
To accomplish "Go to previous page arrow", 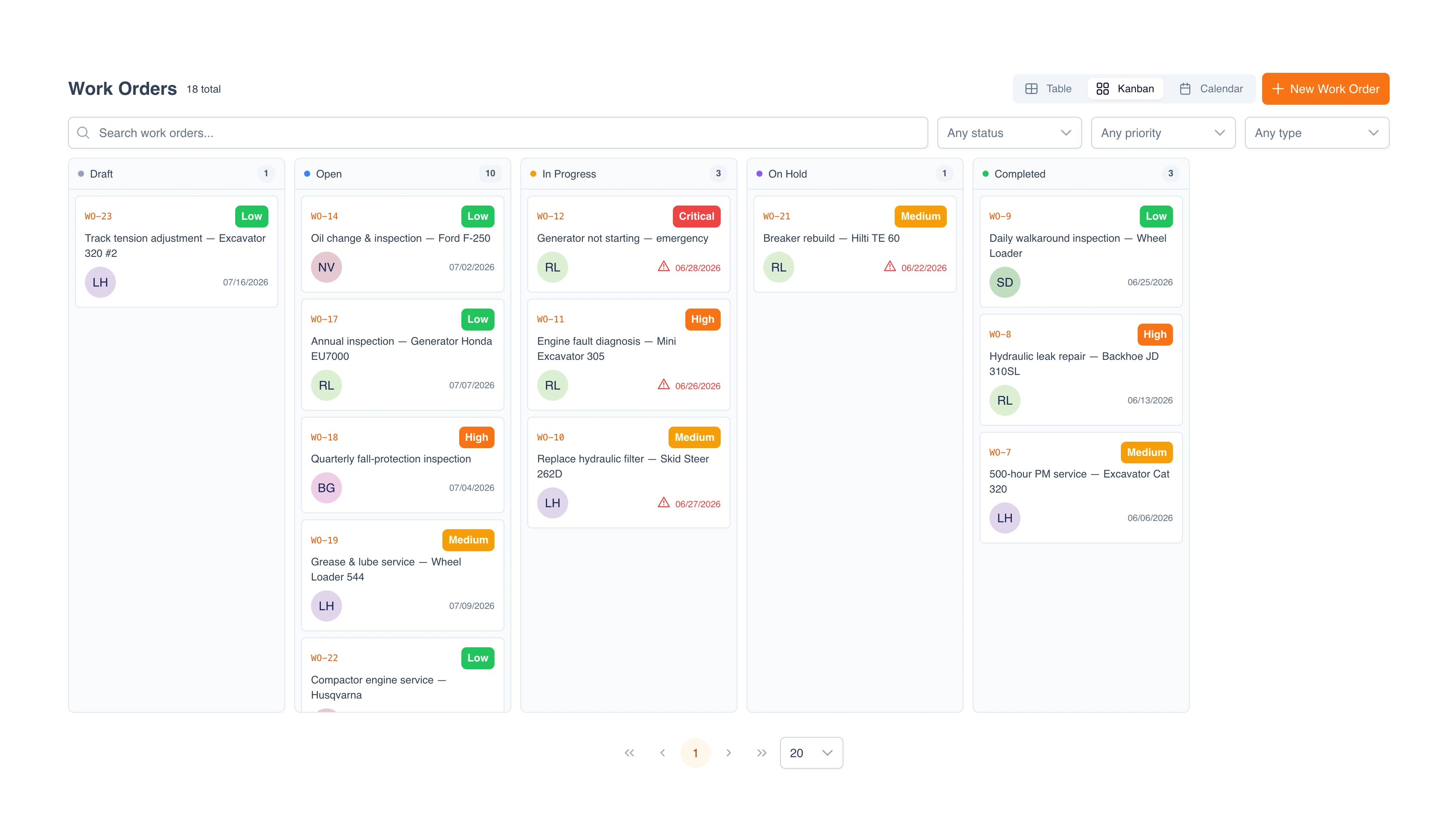I will point(662,752).
